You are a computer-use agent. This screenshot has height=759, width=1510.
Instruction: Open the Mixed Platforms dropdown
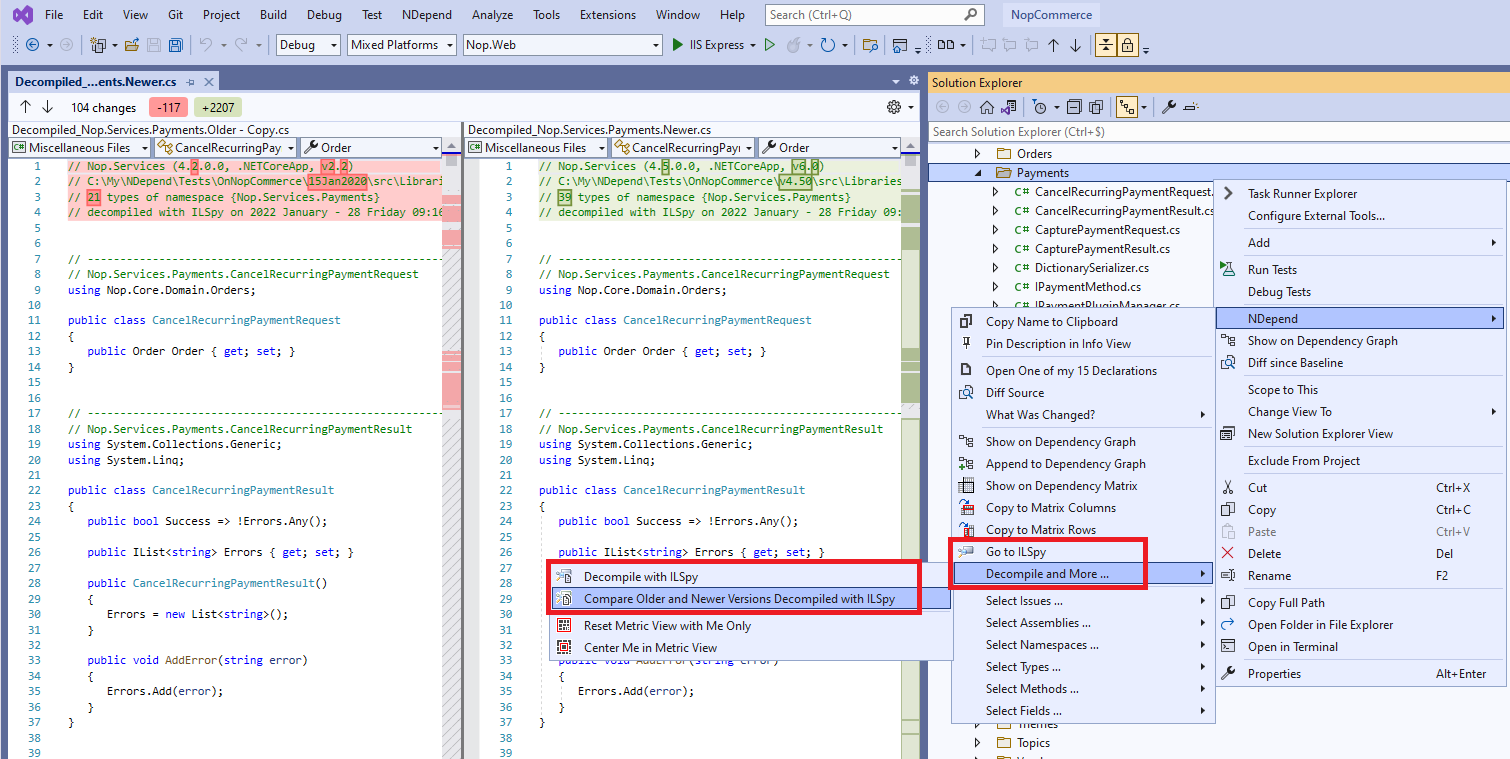coord(402,45)
